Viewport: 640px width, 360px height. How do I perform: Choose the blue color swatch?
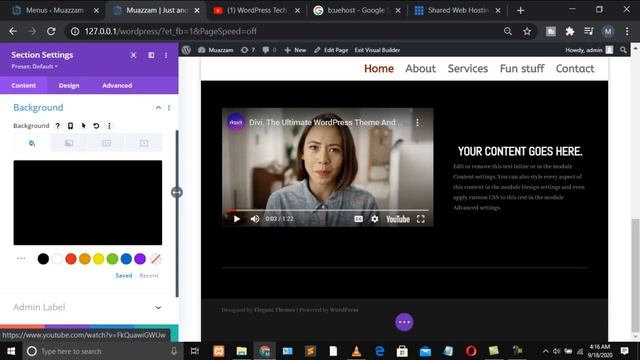[126, 259]
